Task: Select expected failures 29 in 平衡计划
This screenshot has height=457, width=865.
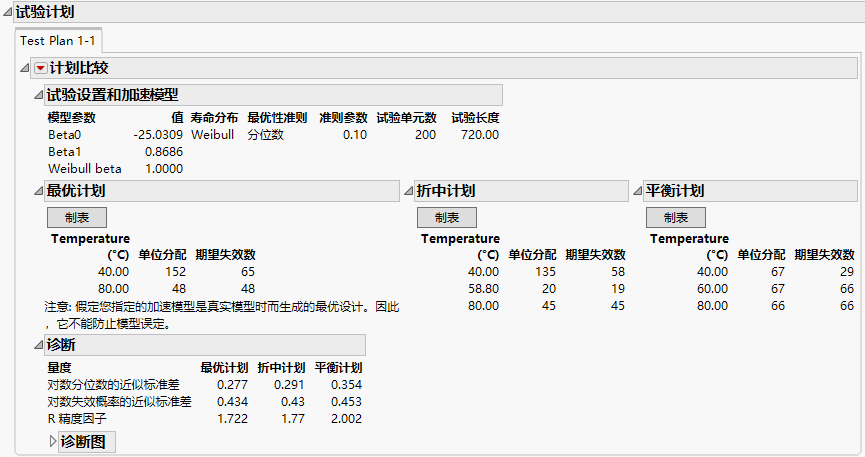Action: pos(847,272)
